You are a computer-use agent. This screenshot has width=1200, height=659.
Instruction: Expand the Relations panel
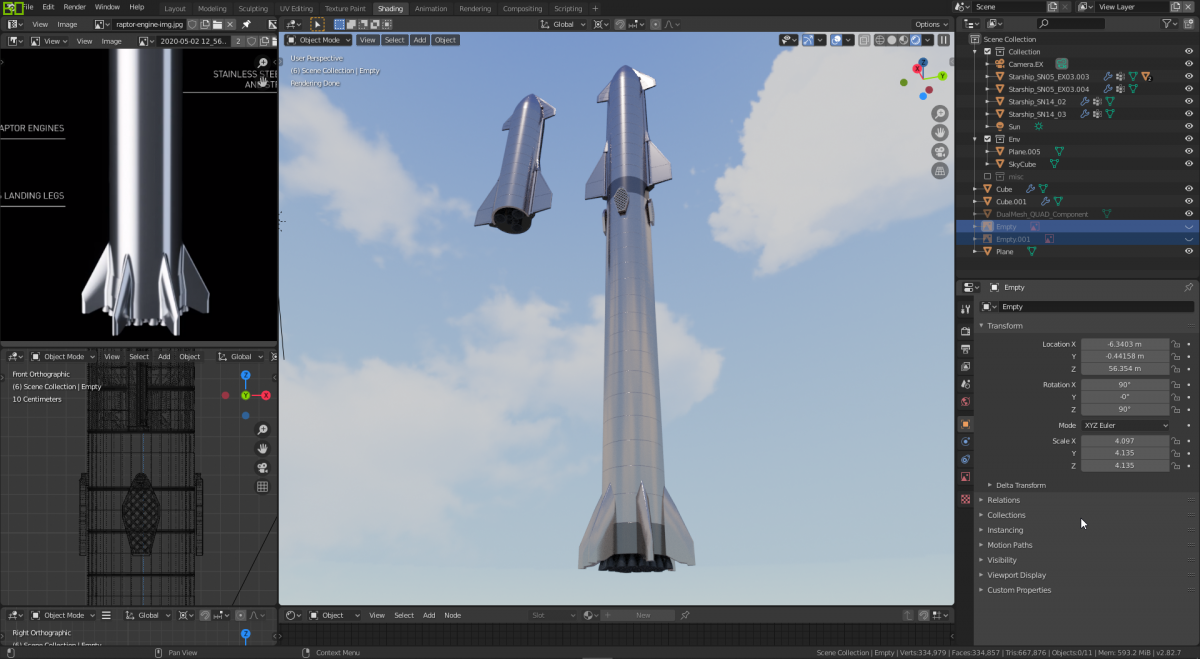coord(1004,500)
